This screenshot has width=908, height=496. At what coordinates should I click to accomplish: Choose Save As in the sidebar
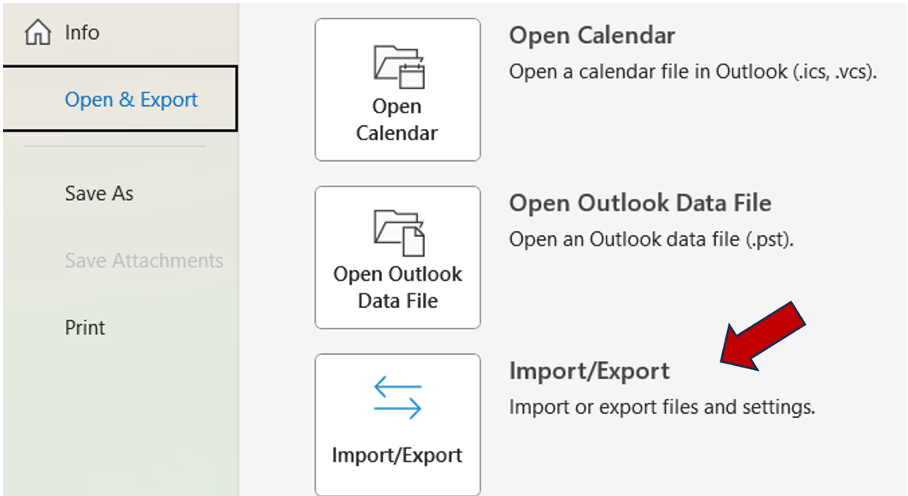(x=99, y=193)
